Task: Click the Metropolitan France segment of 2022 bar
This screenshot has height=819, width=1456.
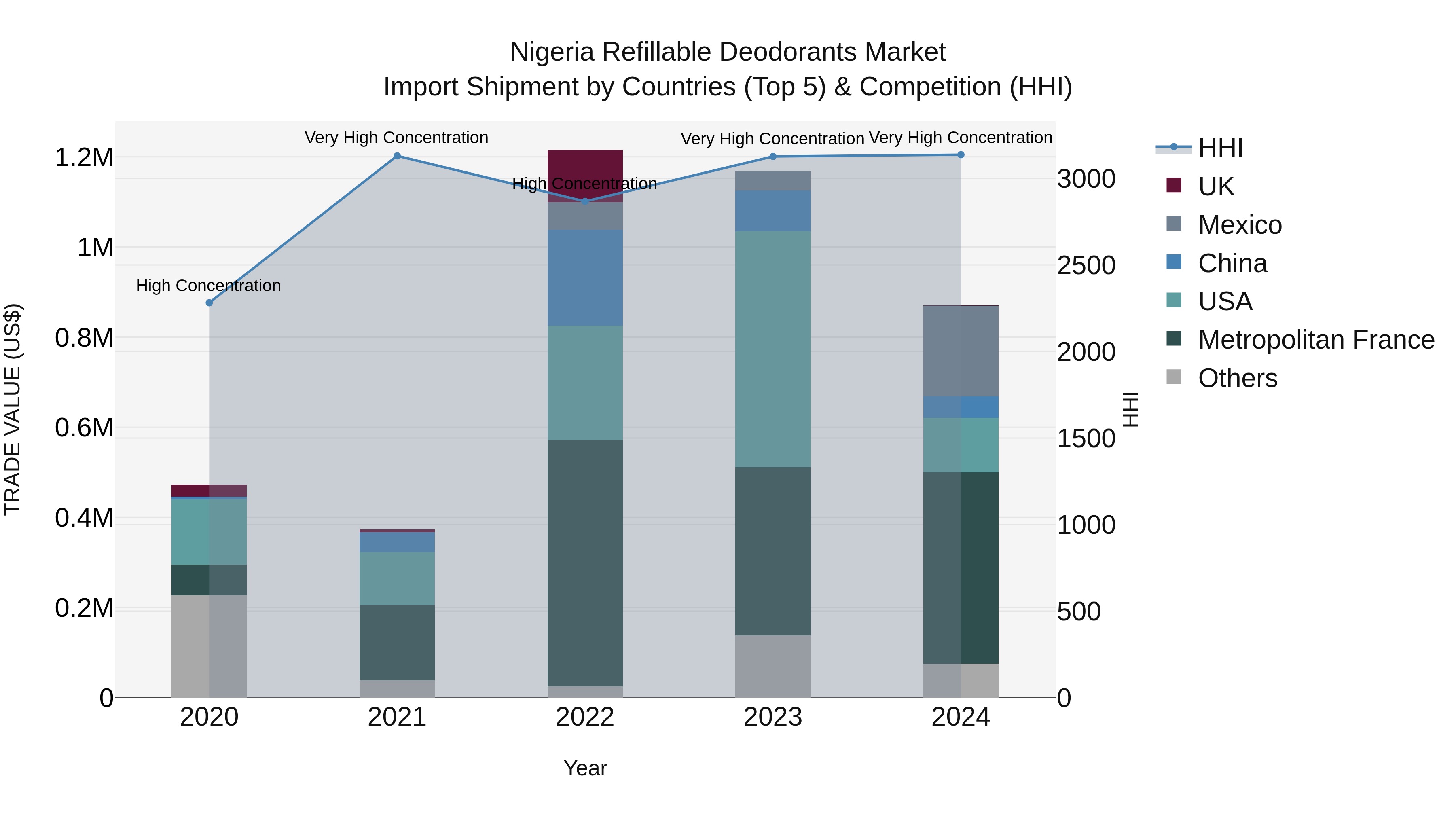Action: click(x=585, y=563)
